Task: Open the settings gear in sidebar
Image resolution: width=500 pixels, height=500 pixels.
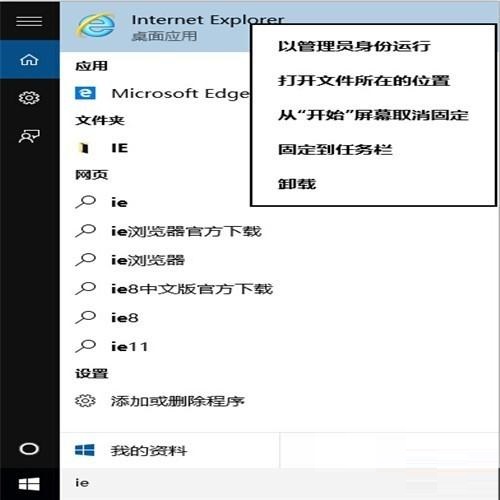Action: pos(29,98)
